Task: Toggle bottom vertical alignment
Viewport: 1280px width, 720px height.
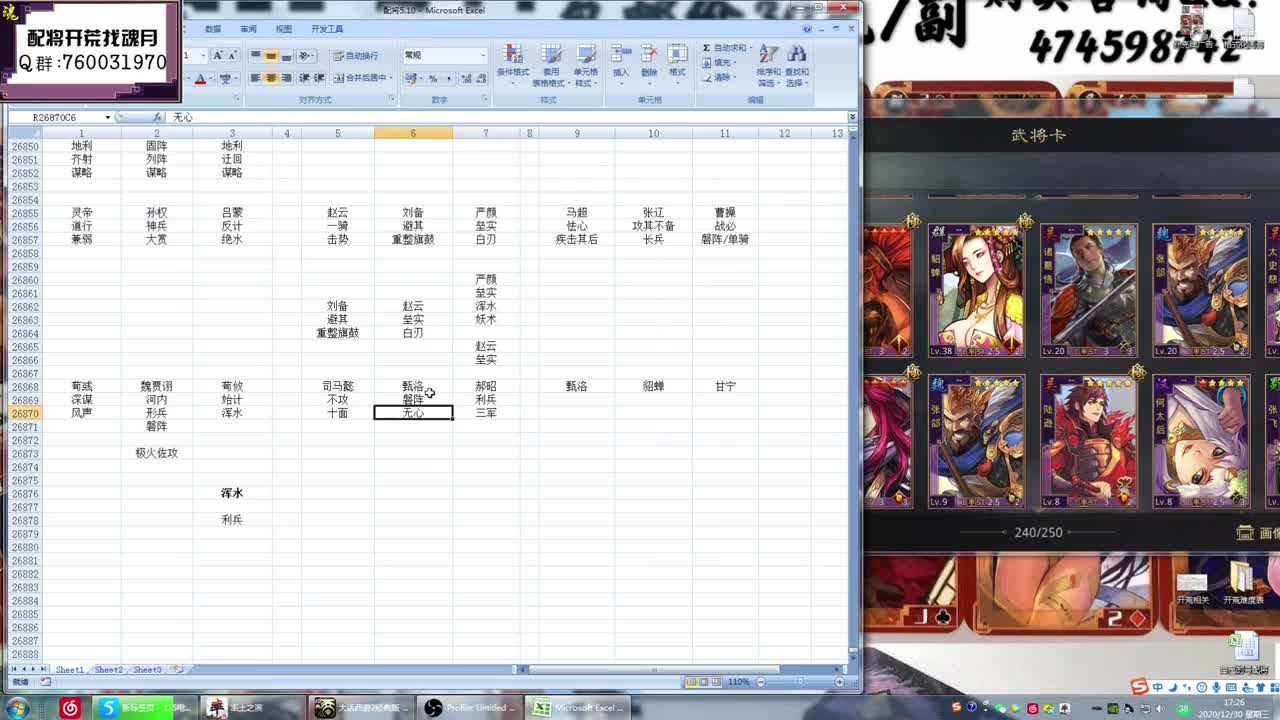Action: [x=286, y=56]
